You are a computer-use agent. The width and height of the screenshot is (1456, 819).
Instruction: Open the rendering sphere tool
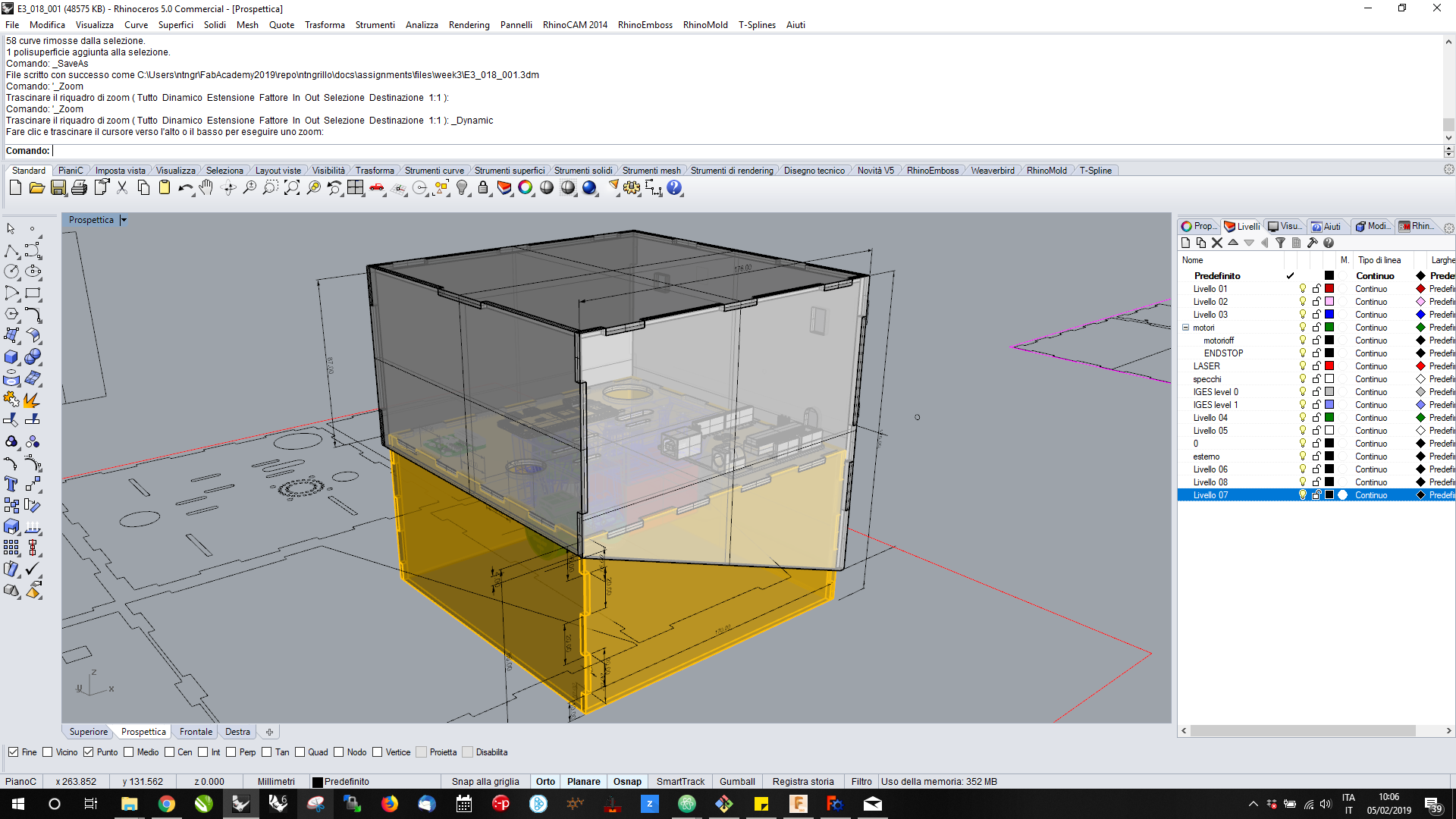[591, 187]
